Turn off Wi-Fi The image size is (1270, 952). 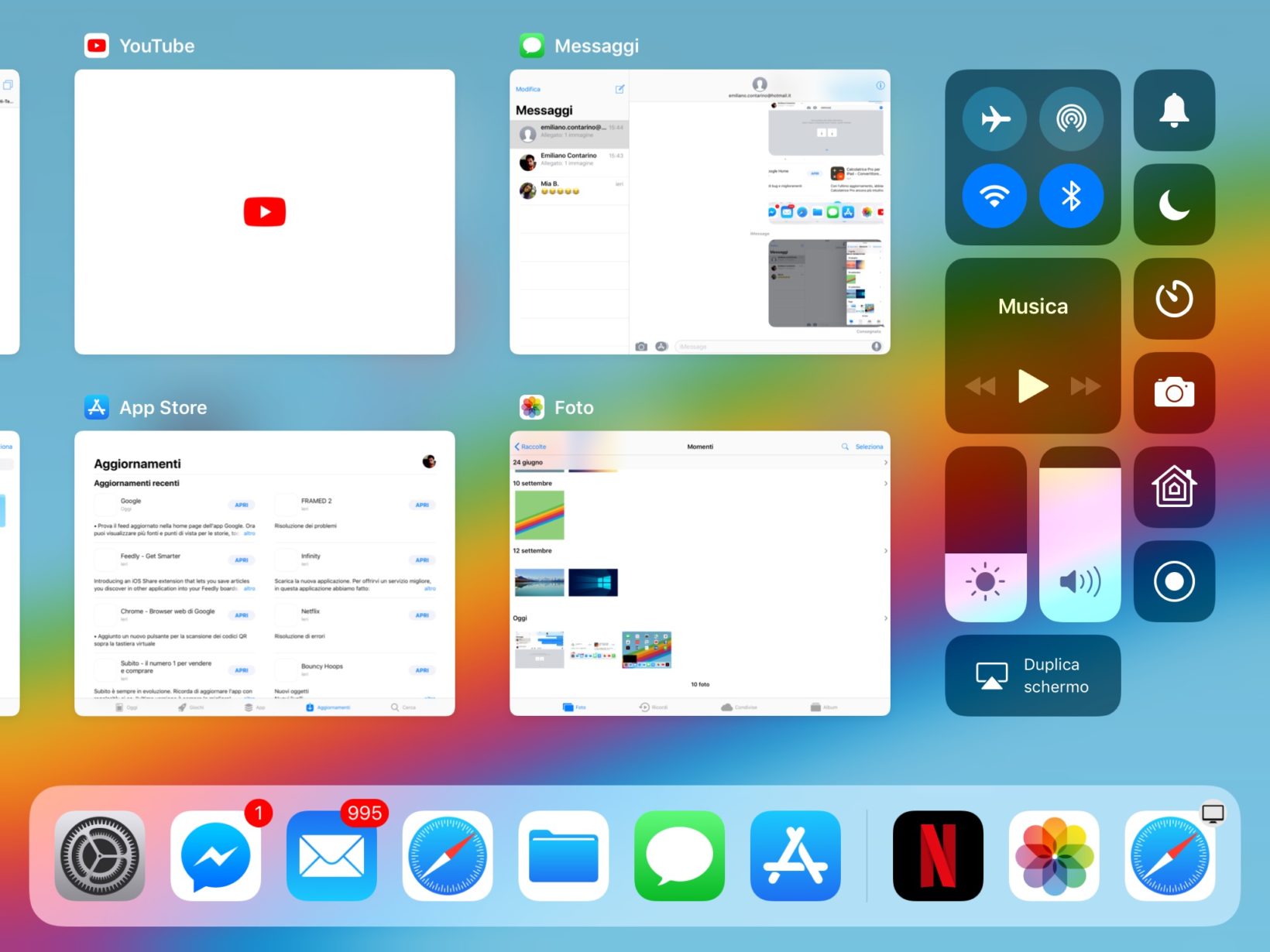coord(994,196)
